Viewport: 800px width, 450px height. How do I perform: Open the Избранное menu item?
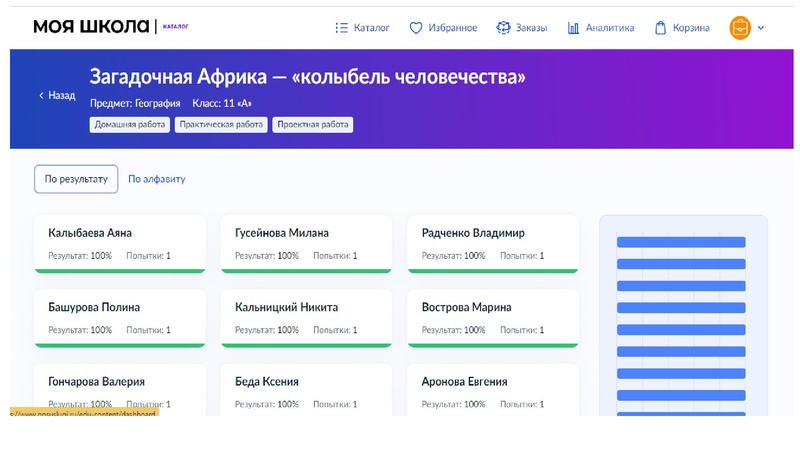(453, 28)
